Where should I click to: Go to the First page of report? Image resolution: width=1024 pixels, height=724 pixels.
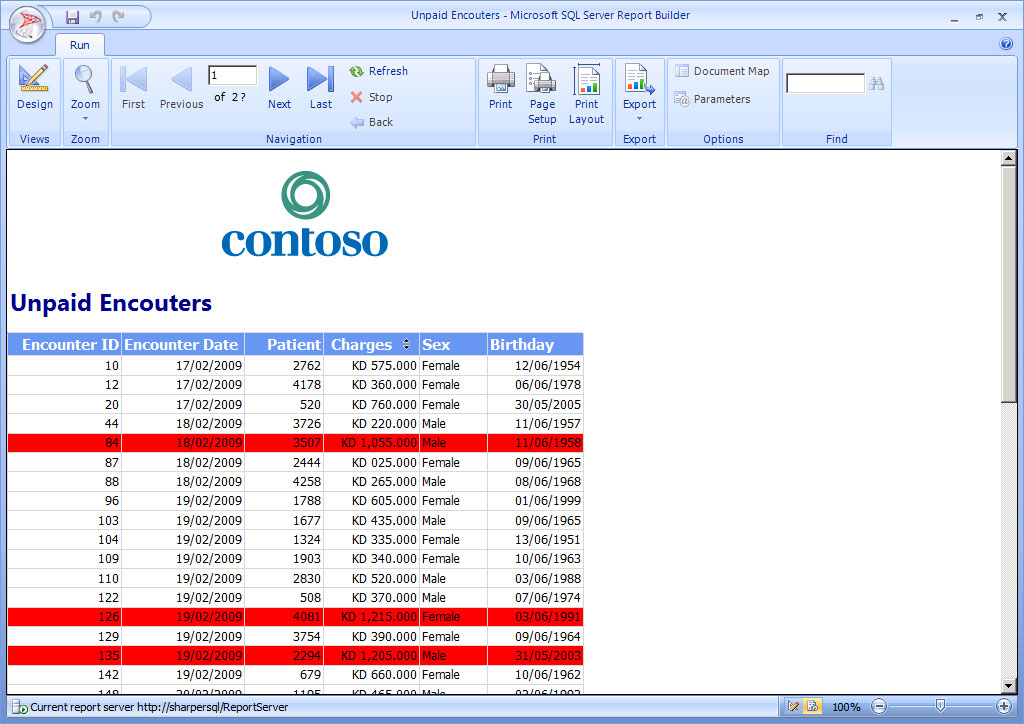pyautogui.click(x=134, y=87)
